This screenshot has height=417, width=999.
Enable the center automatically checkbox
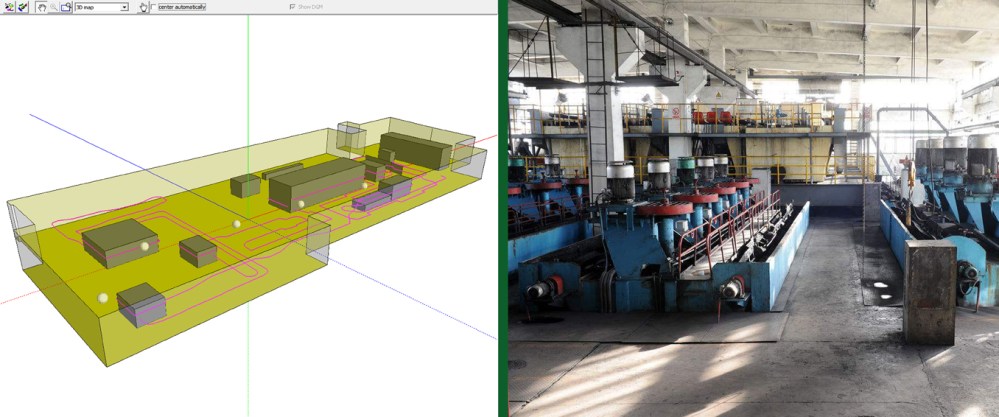153,7
